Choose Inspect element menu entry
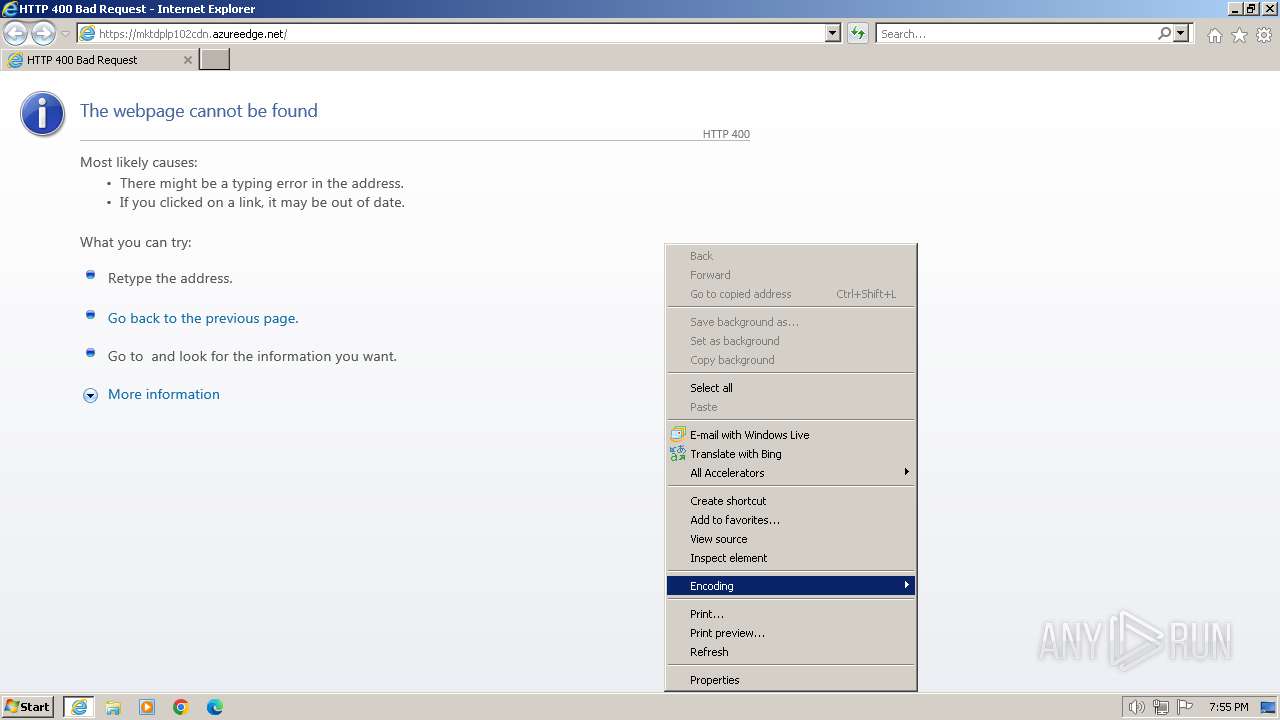The height and width of the screenshot is (720, 1280). [791, 558]
